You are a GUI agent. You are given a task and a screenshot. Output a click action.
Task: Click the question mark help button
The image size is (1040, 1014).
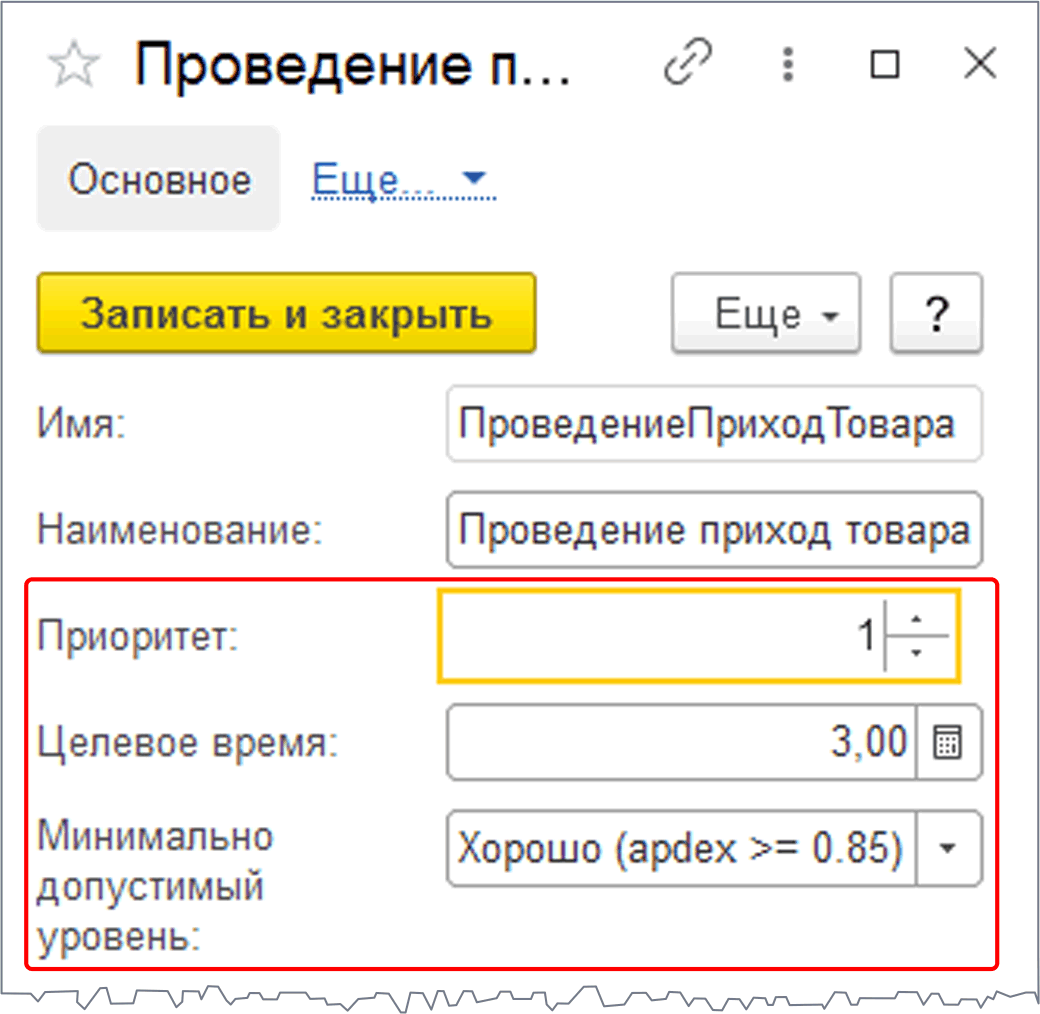[x=936, y=314]
